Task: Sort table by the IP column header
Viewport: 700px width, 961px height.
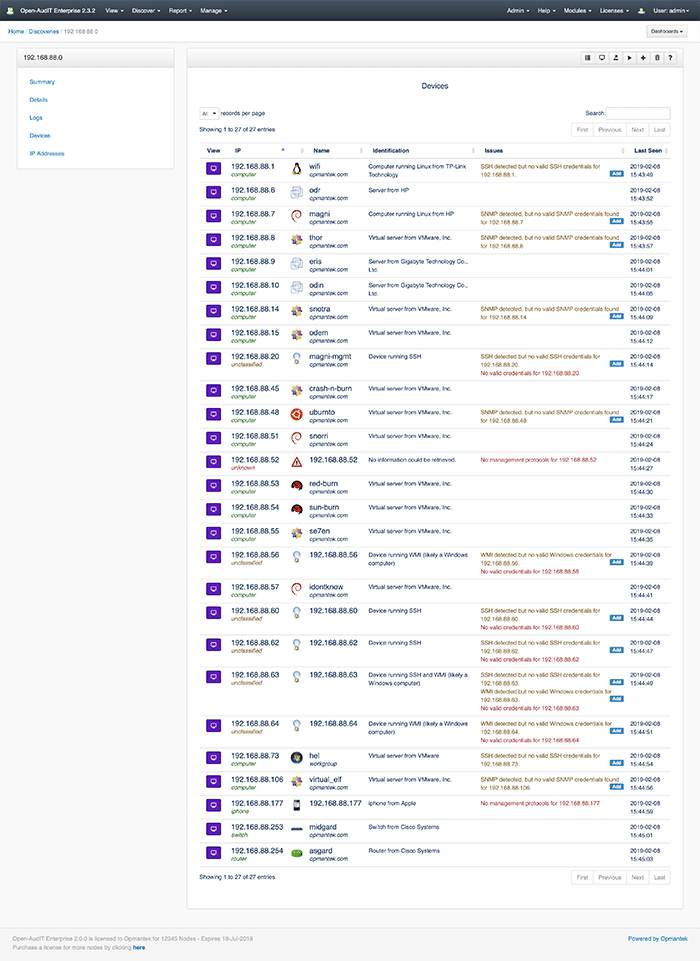Action: [x=258, y=150]
